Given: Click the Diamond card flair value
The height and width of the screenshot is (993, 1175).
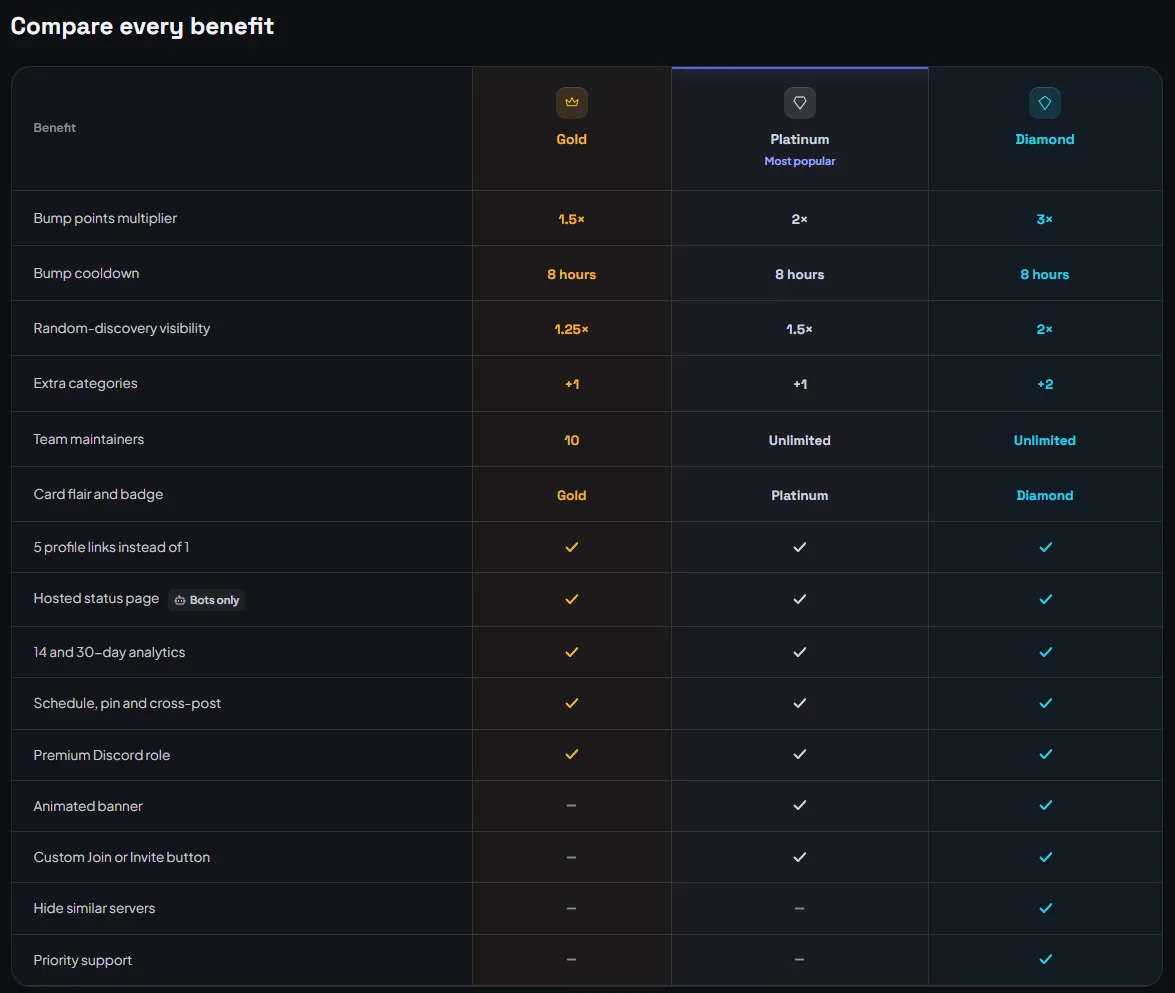Looking at the screenshot, I should (1045, 495).
